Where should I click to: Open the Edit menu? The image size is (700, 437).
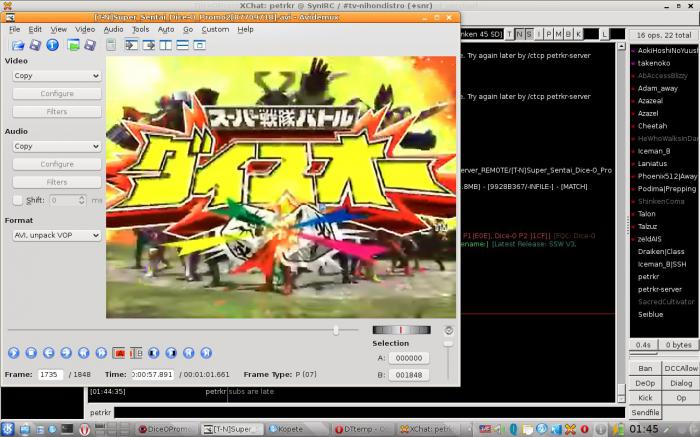[x=35, y=29]
